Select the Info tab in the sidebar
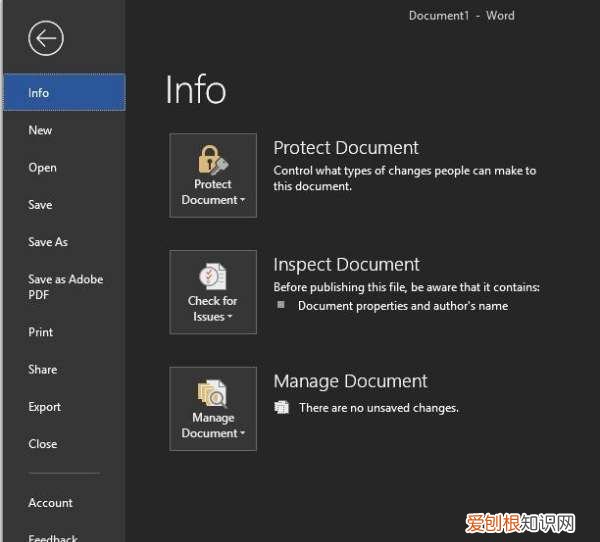Viewport: 600px width, 542px height. [x=39, y=93]
